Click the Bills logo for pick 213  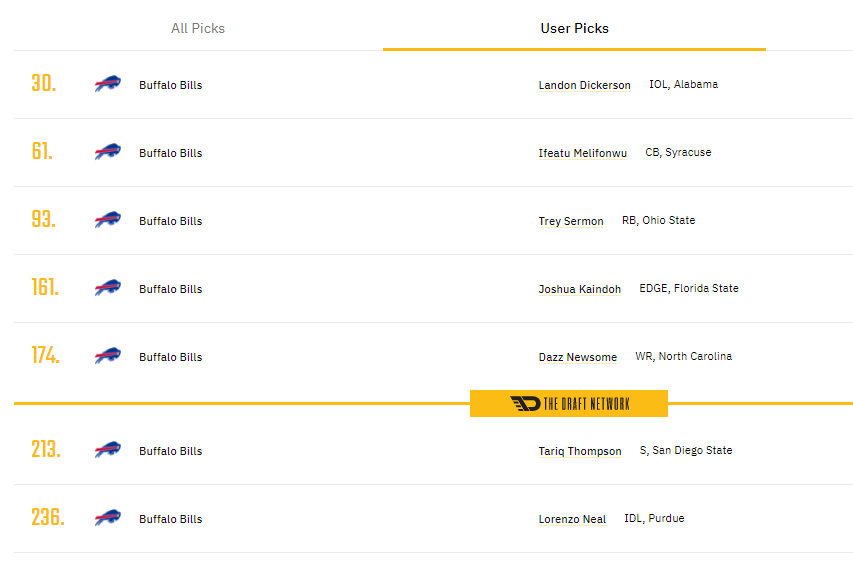108,450
